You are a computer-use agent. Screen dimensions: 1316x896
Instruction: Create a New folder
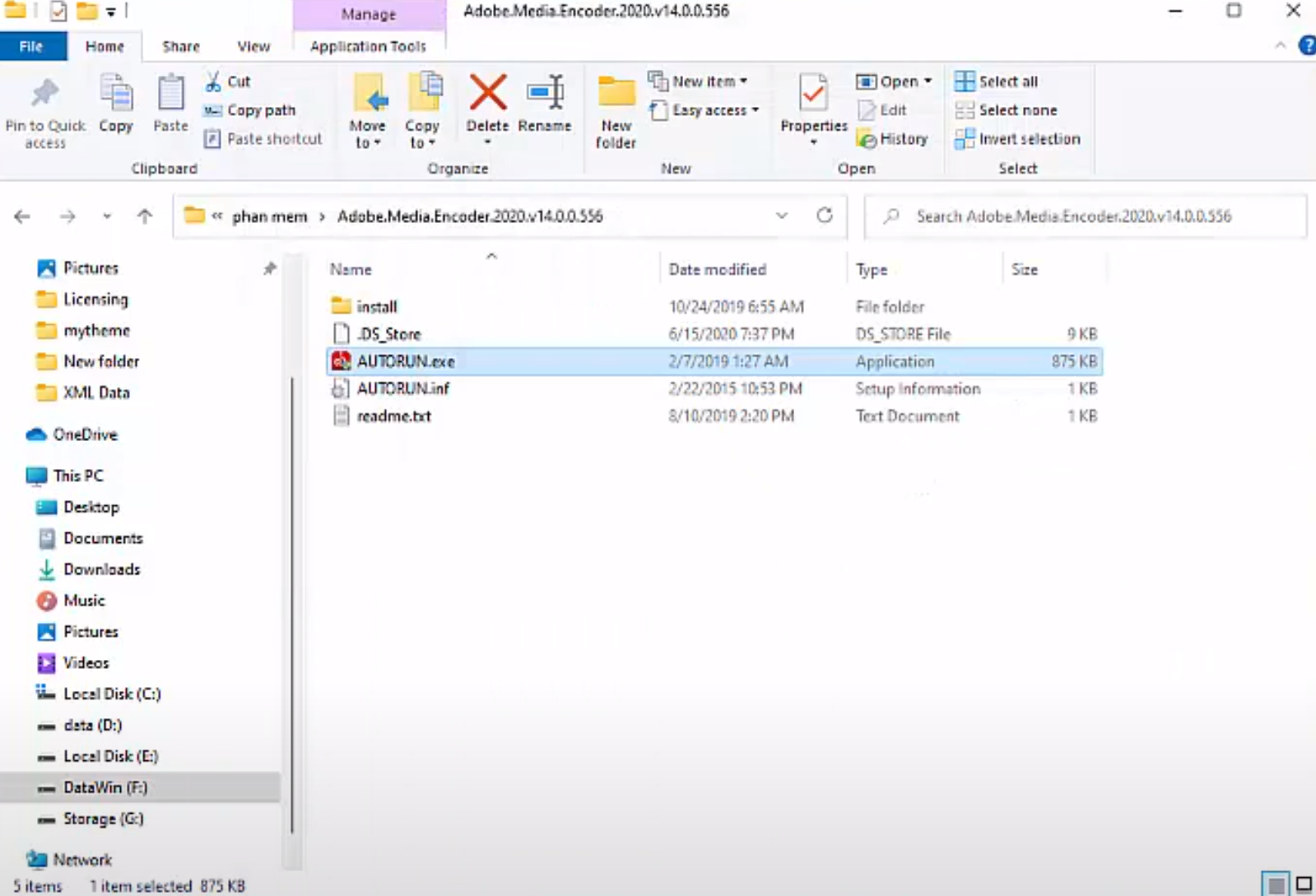pyautogui.click(x=616, y=111)
